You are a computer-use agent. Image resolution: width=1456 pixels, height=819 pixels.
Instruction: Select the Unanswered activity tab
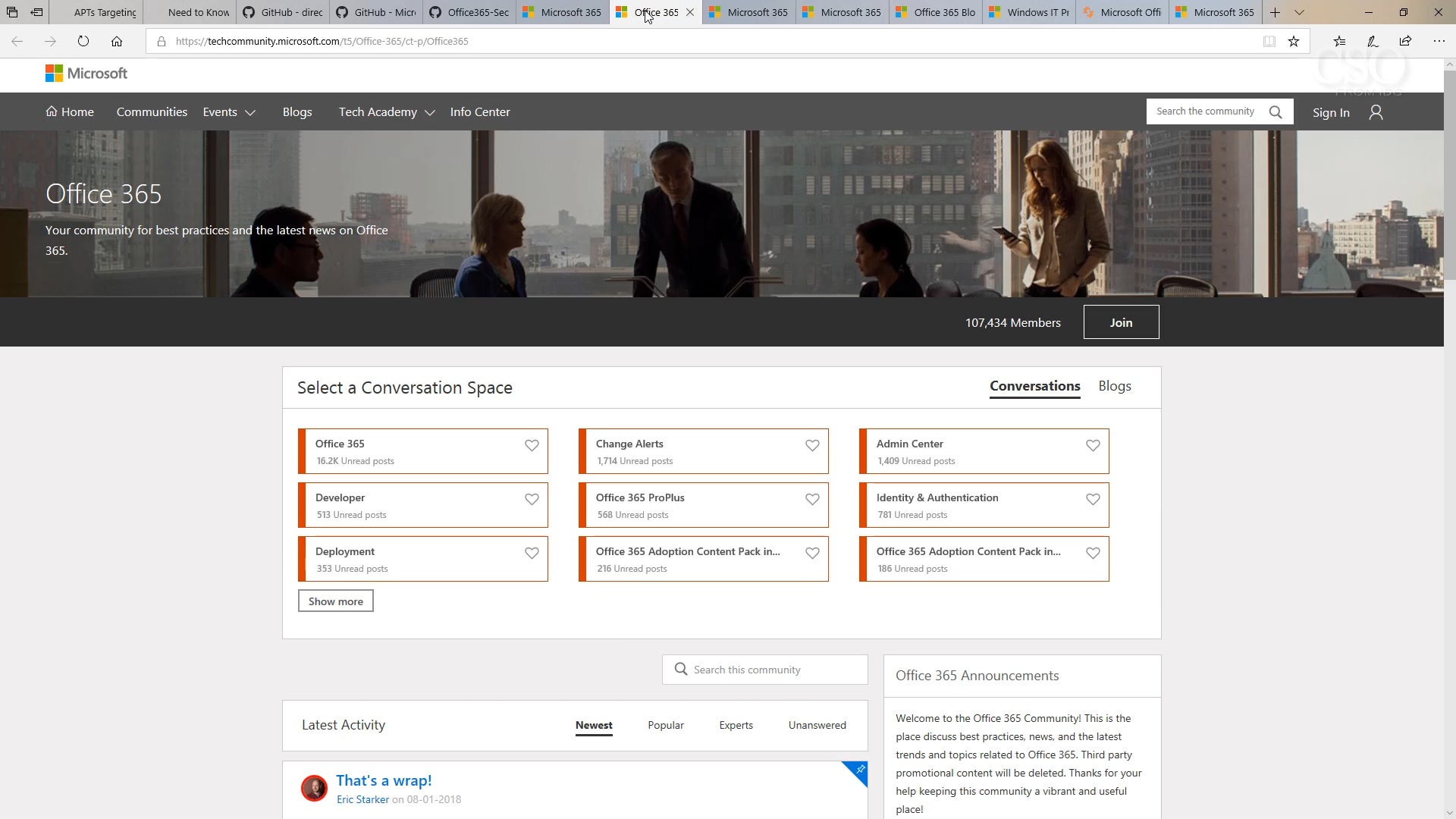tap(817, 726)
